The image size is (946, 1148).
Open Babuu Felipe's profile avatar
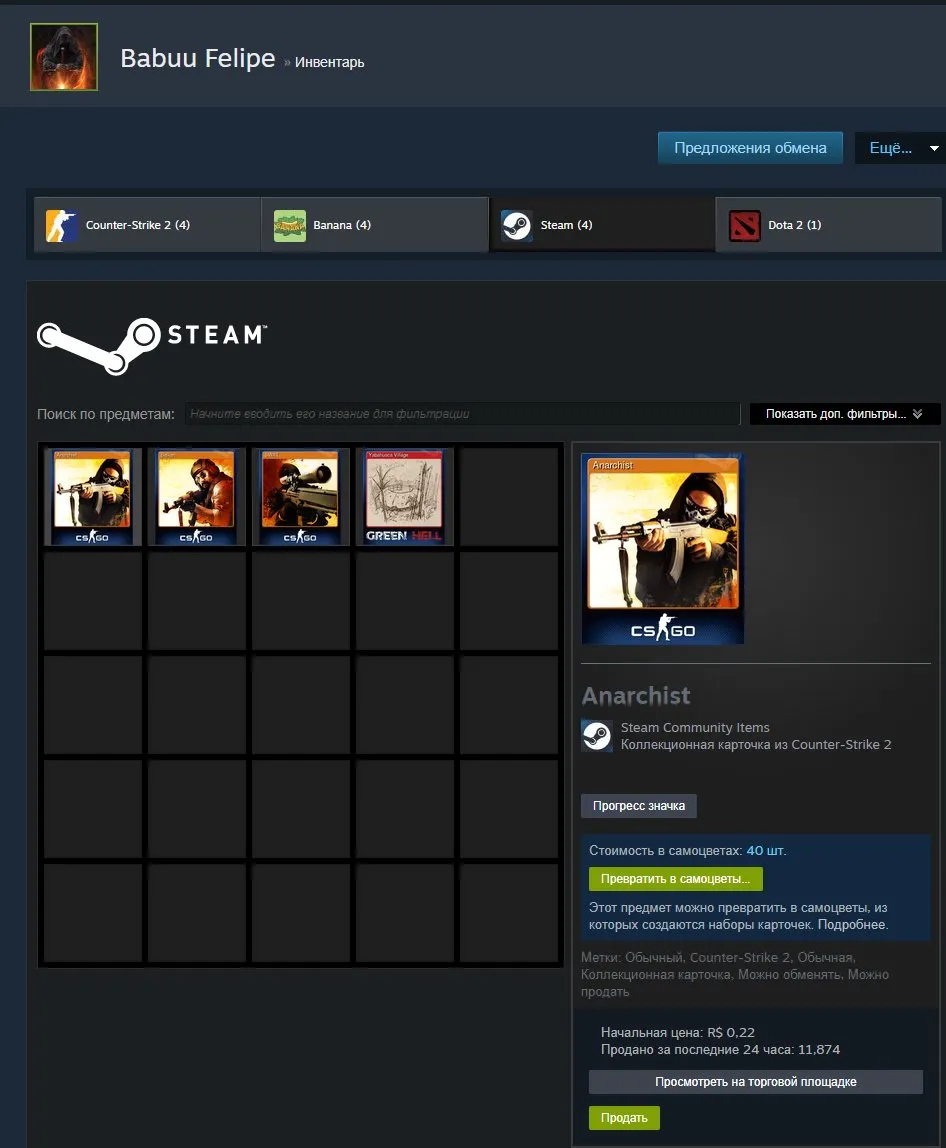(64, 57)
